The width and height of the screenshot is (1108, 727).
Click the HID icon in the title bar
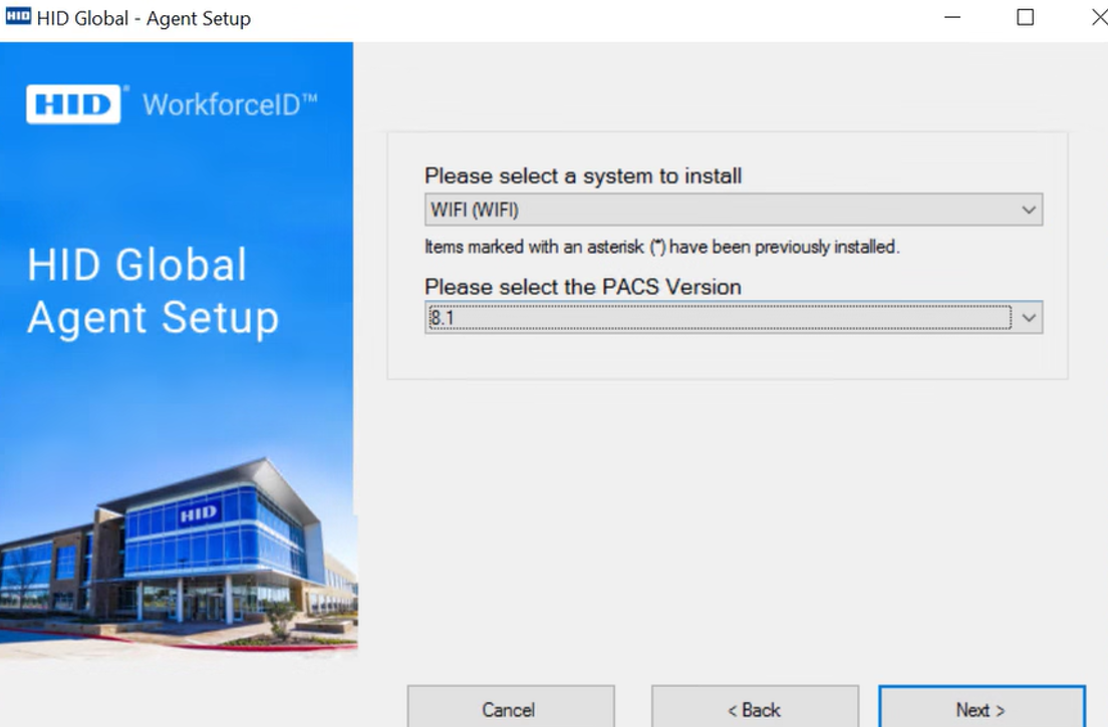click(x=18, y=18)
